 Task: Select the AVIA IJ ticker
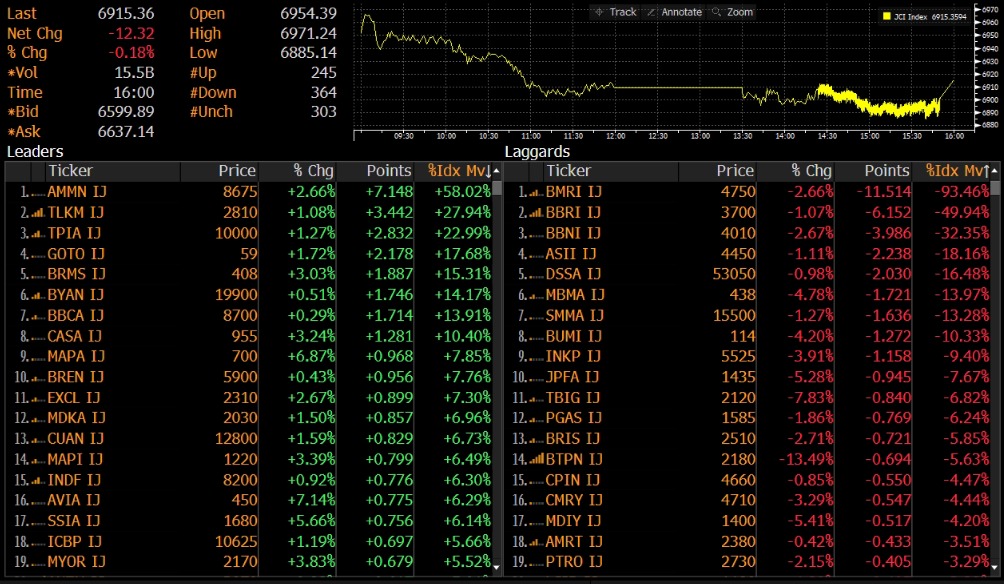(74, 500)
